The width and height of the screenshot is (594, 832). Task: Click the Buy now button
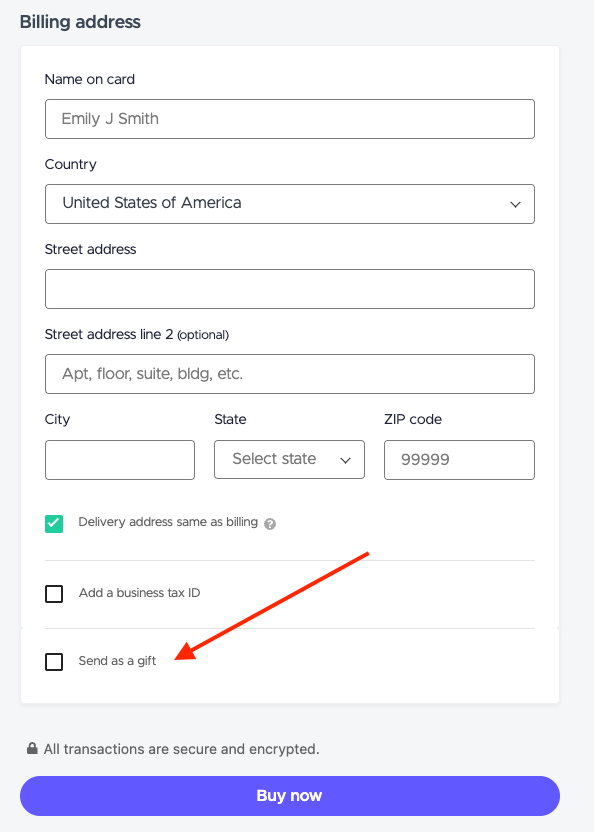click(290, 795)
